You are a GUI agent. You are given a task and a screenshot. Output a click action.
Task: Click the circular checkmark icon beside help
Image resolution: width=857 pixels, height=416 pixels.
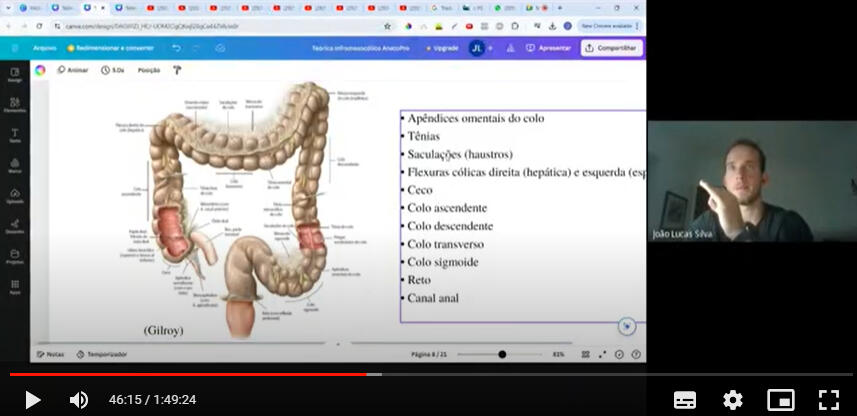(x=619, y=354)
